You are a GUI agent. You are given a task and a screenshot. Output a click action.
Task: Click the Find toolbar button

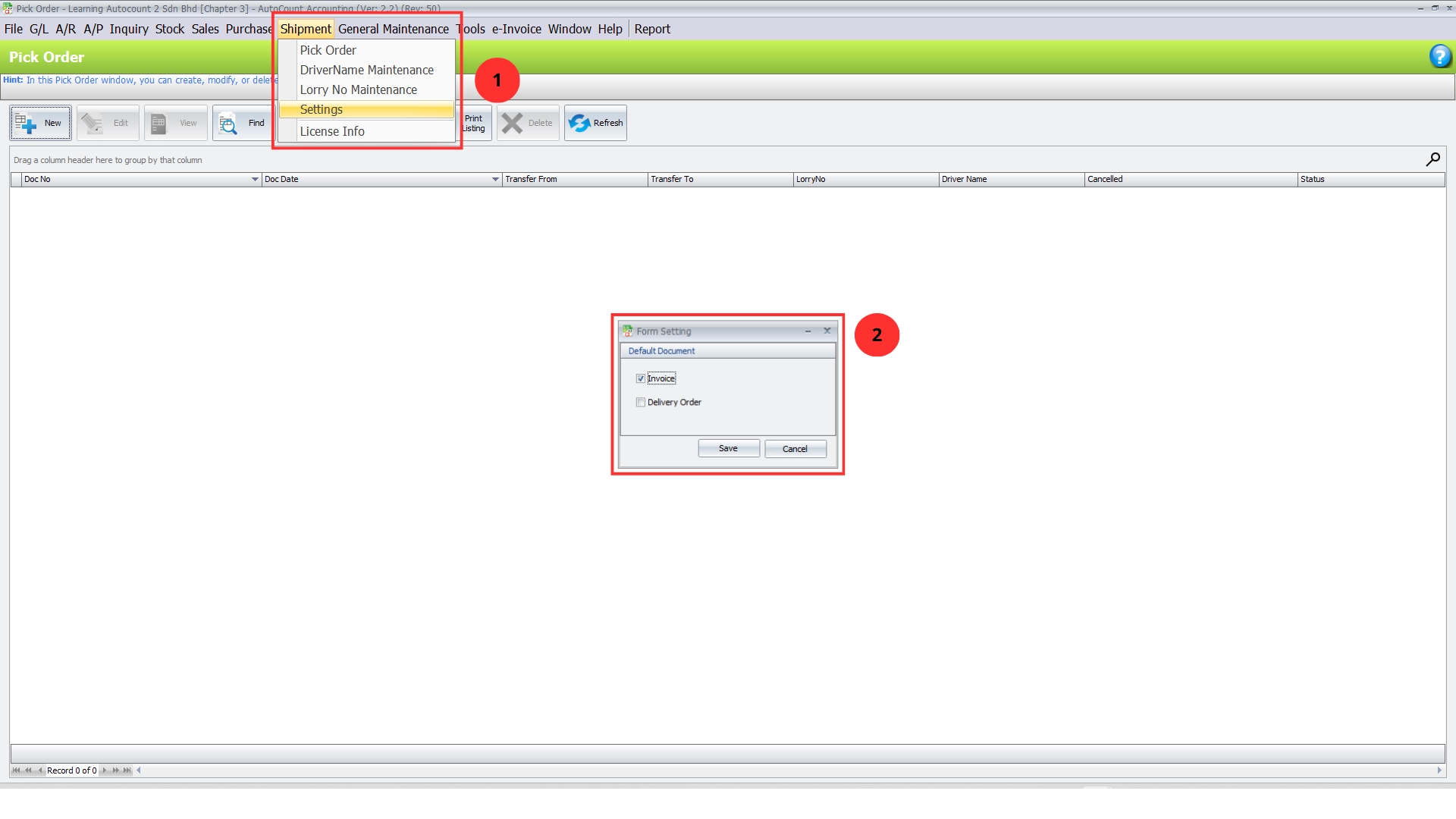pos(243,123)
